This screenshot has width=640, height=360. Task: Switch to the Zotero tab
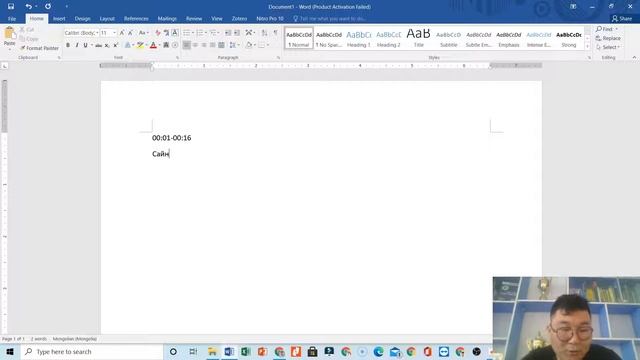(x=239, y=19)
